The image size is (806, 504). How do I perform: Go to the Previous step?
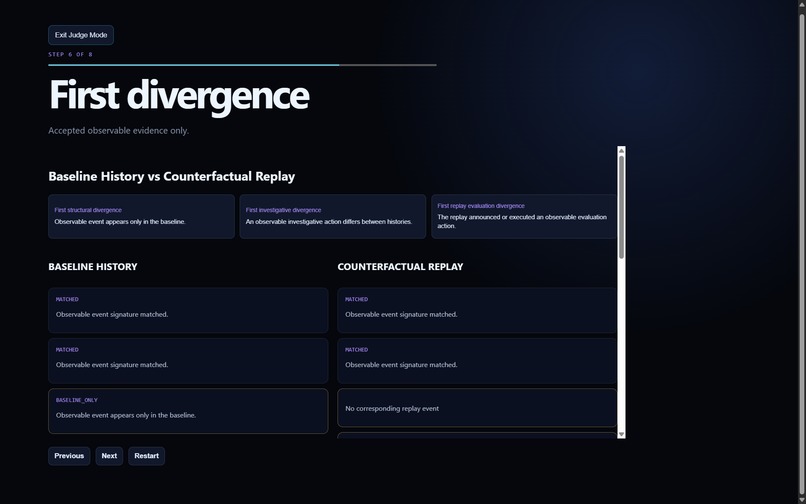coord(69,456)
